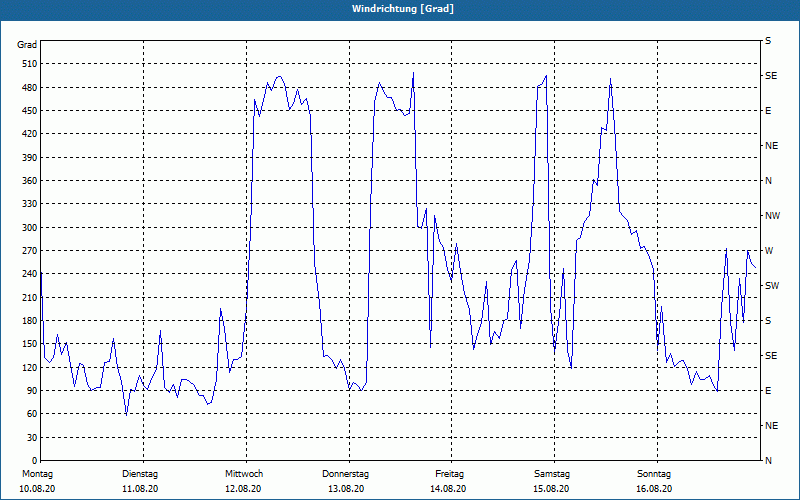The image size is (800, 500).
Task: Select the y-axis value 30
Action: click(33, 438)
